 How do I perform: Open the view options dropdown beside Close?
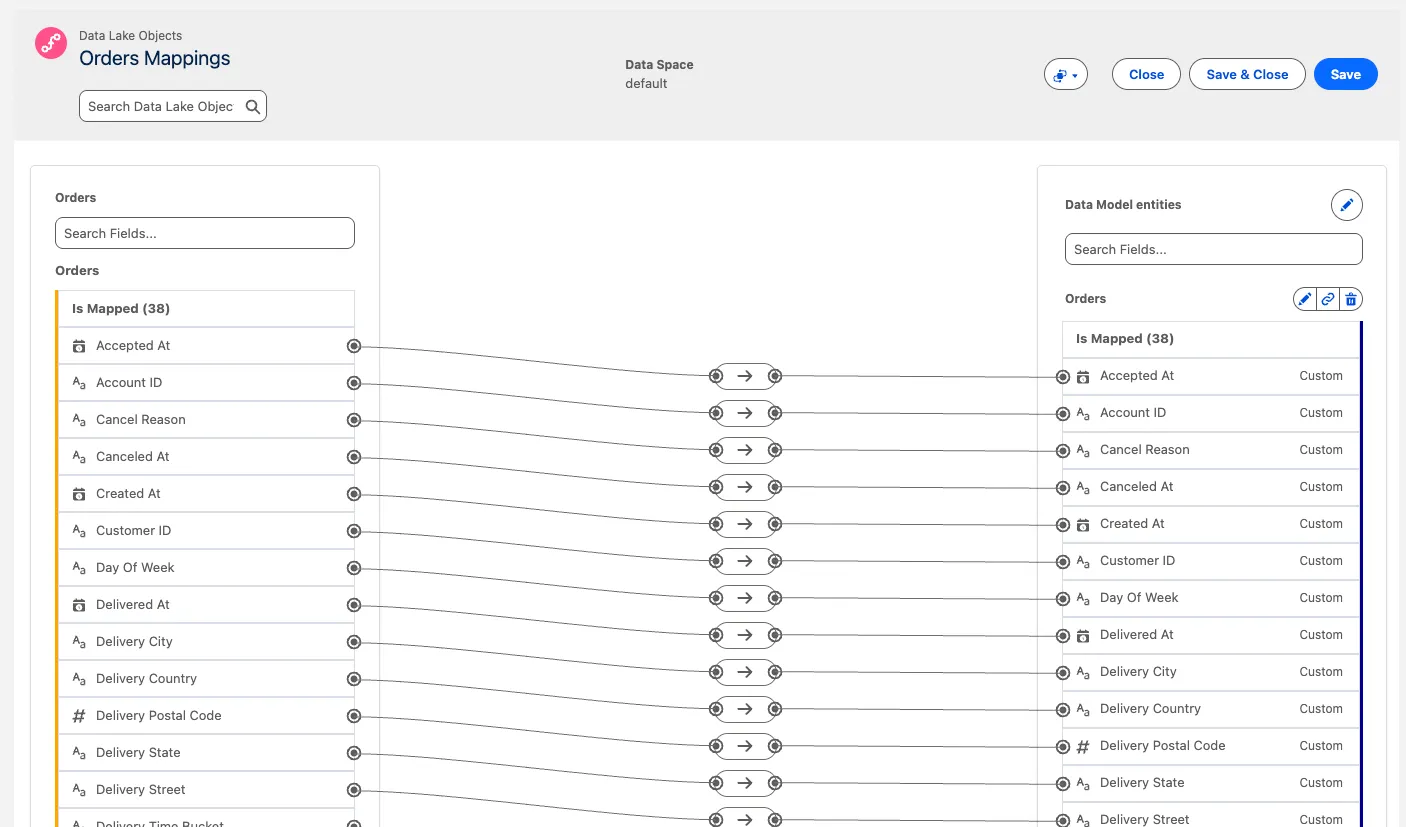tap(1065, 75)
